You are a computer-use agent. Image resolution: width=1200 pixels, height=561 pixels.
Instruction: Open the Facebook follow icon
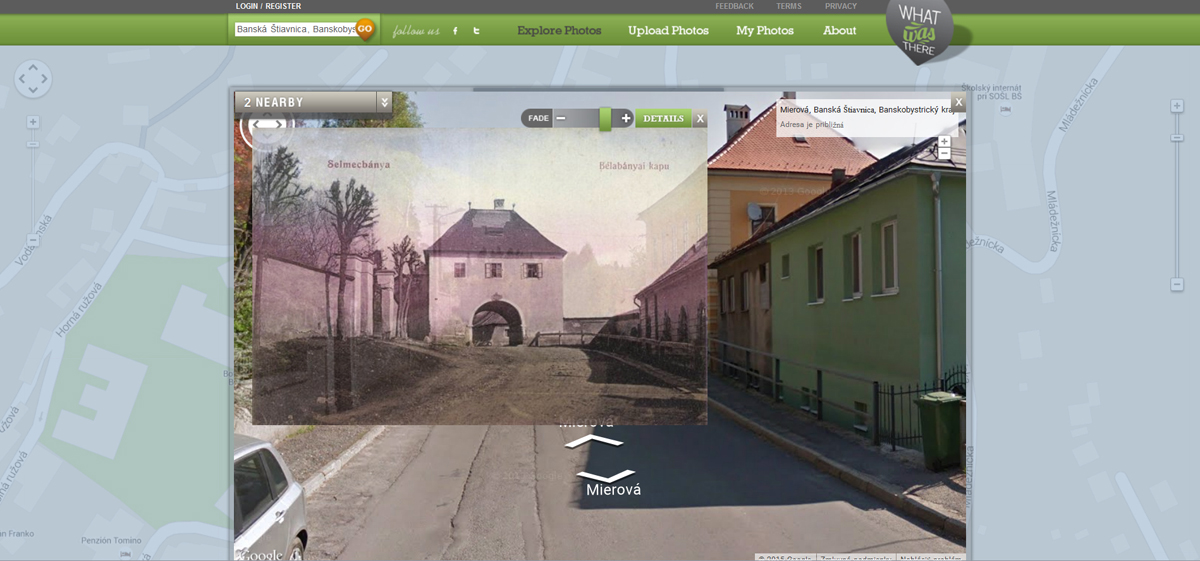[455, 31]
